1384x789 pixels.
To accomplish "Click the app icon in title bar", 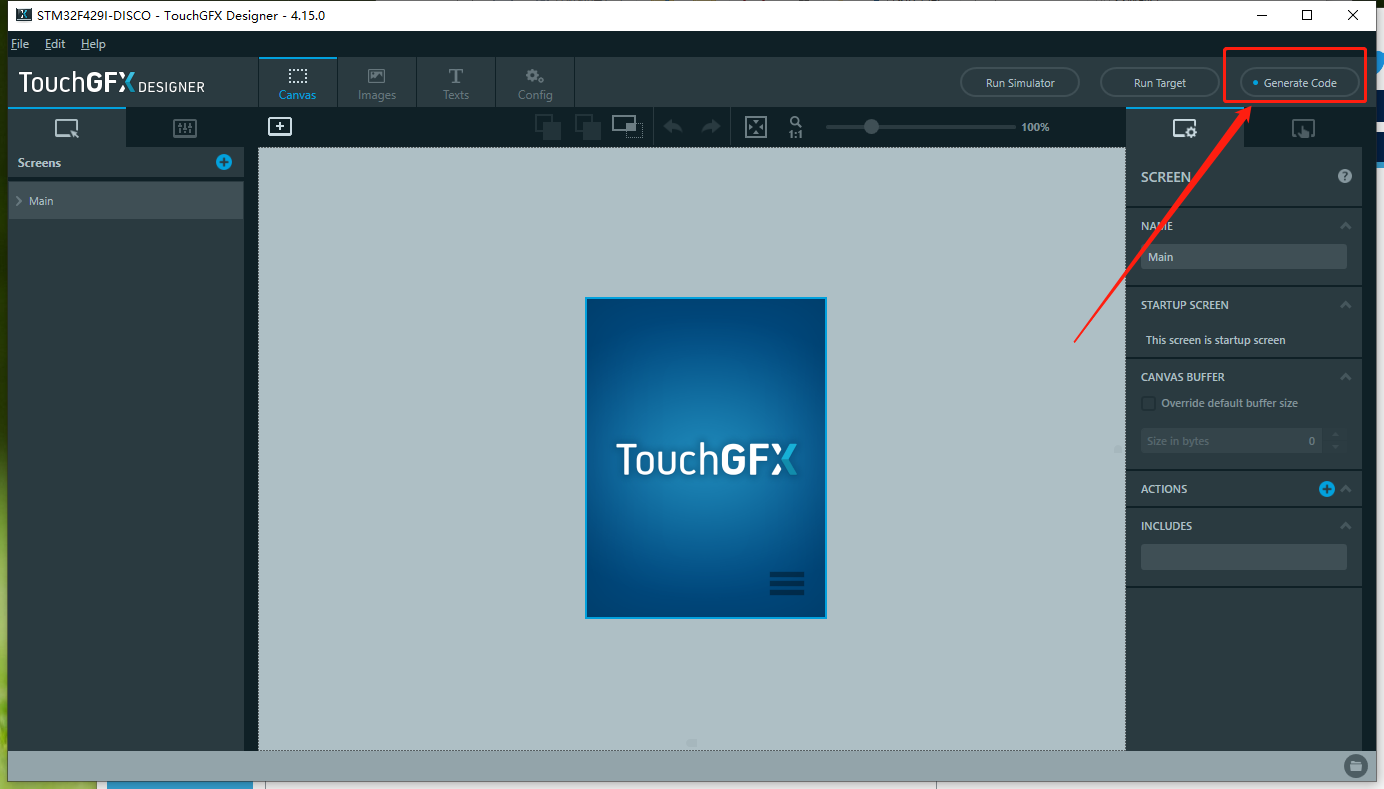I will [x=23, y=15].
